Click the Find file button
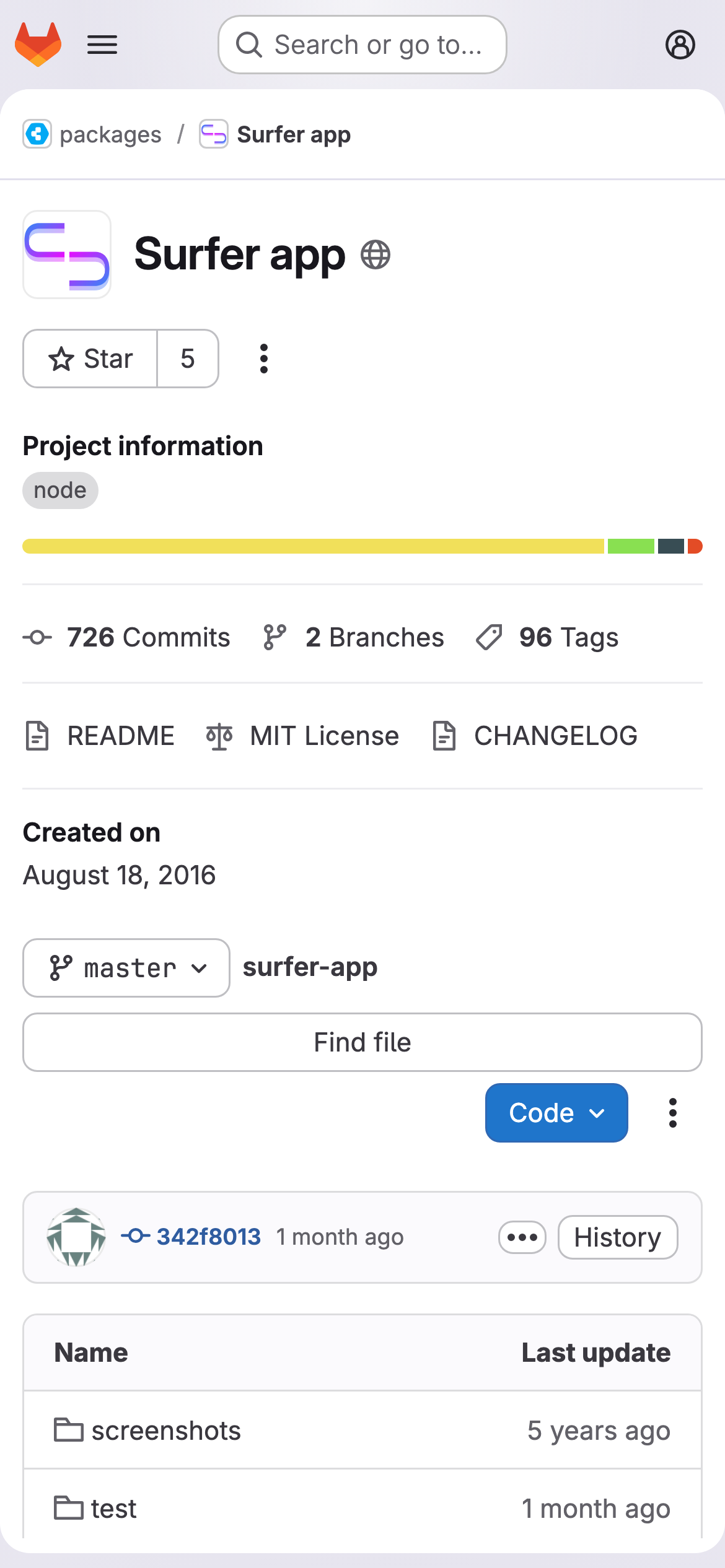 click(362, 1042)
